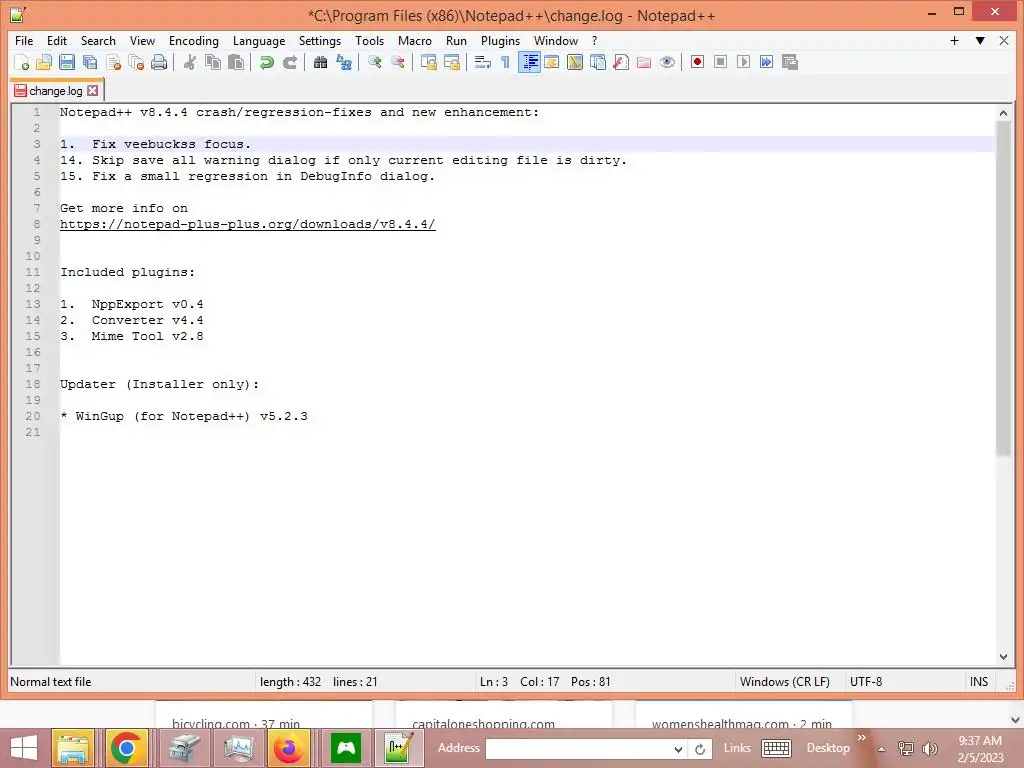Screen dimensions: 1024x768
Task: Click the Replace toolbar icon
Action: point(344,62)
